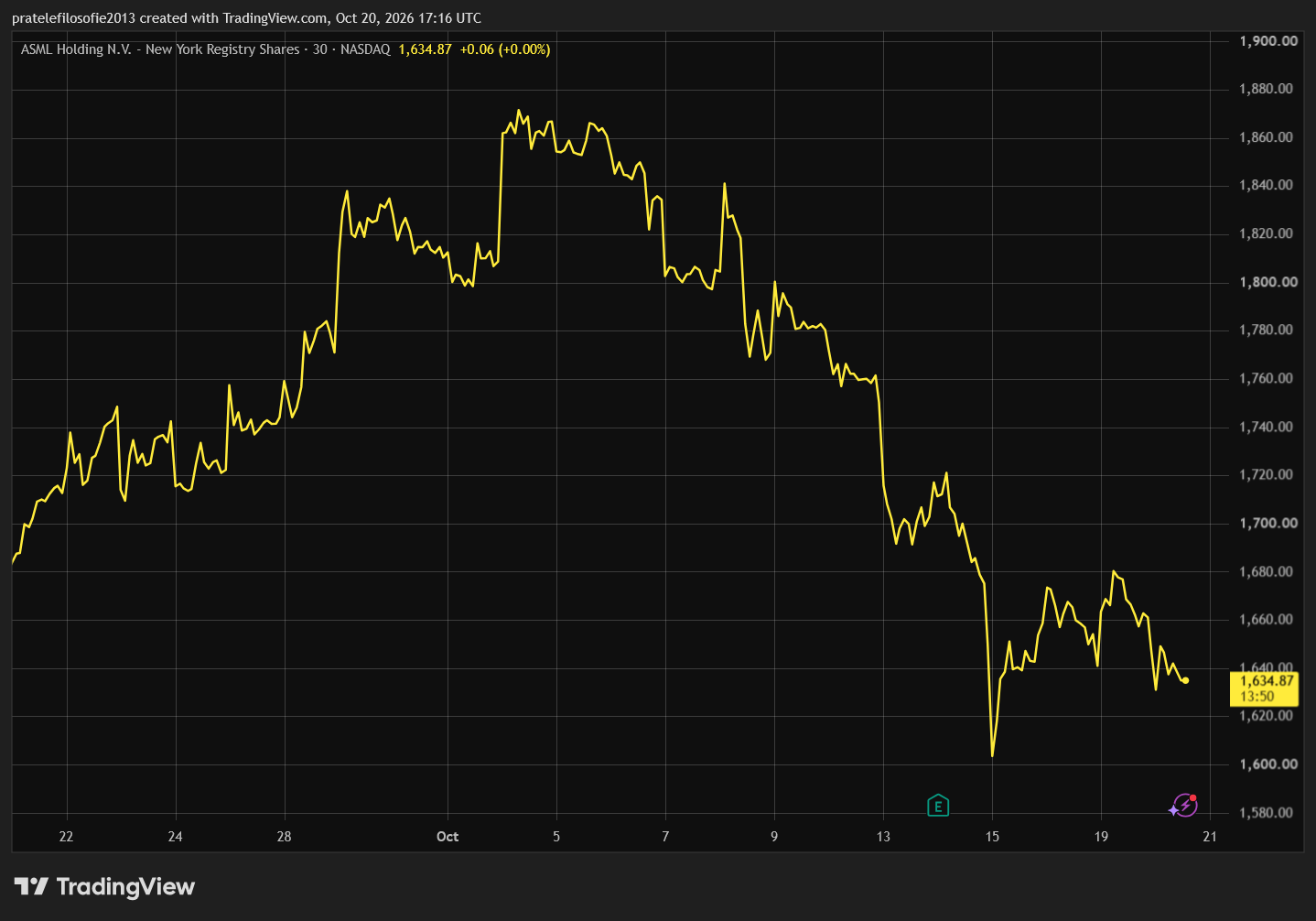Click the 1,620.00 price scale label
Image resolution: width=1316 pixels, height=921 pixels.
click(1267, 715)
